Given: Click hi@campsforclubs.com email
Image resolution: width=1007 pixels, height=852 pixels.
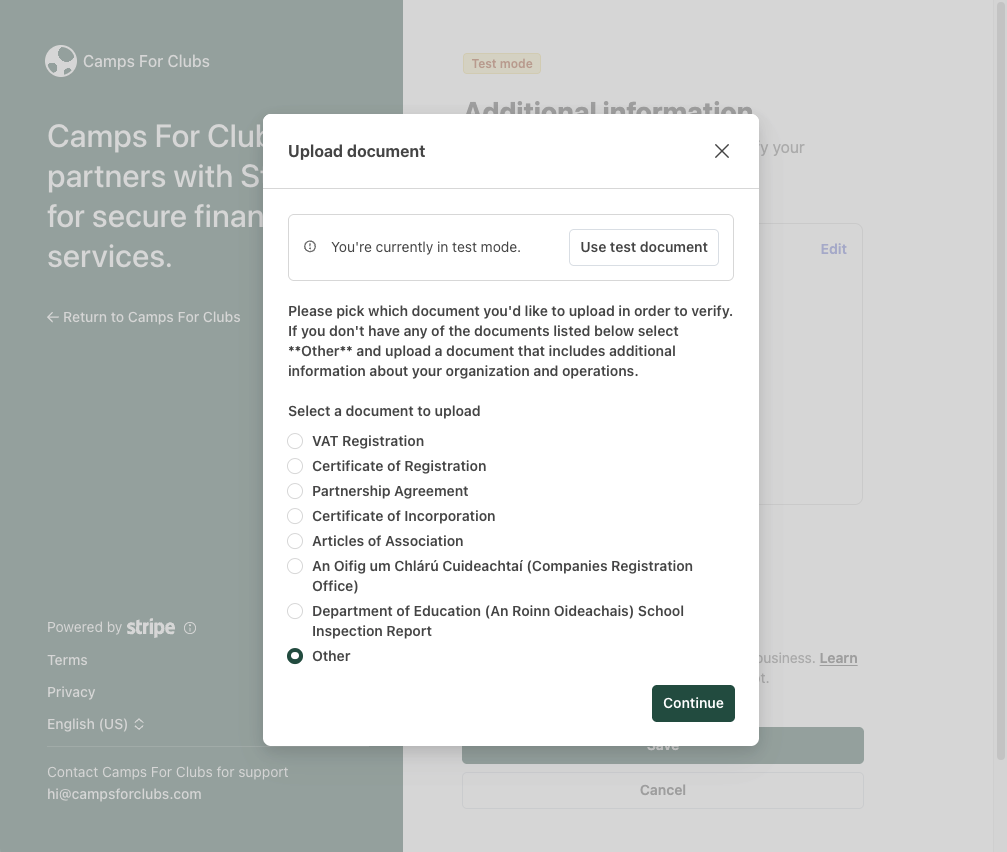Looking at the screenshot, I should 124,794.
